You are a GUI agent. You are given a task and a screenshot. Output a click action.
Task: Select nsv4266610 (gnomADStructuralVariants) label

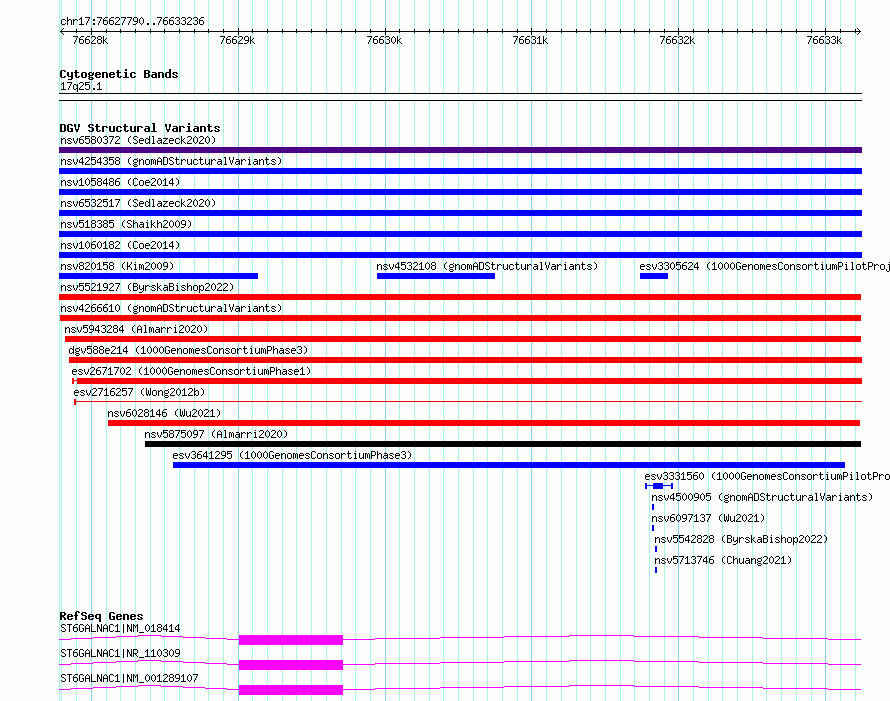tap(171, 308)
